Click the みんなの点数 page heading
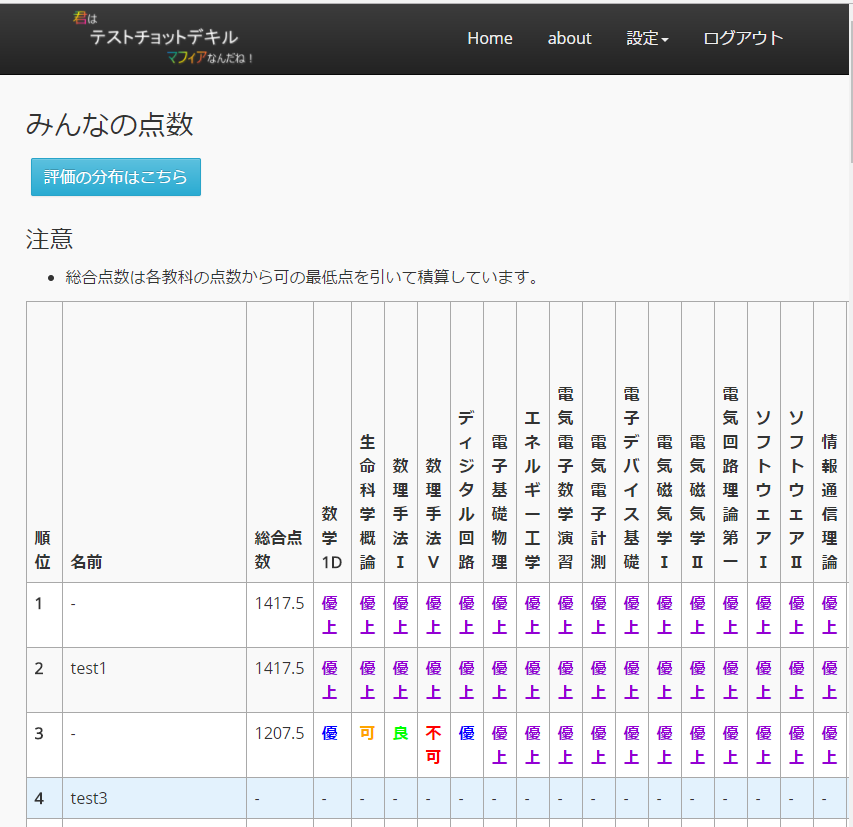853x827 pixels. click(109, 125)
